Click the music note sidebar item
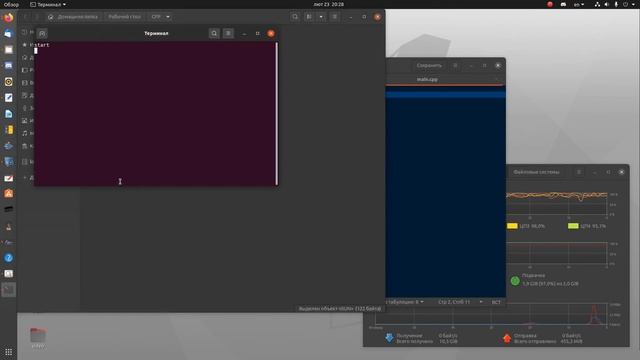Image resolution: width=640 pixels, height=360 pixels. point(24,133)
